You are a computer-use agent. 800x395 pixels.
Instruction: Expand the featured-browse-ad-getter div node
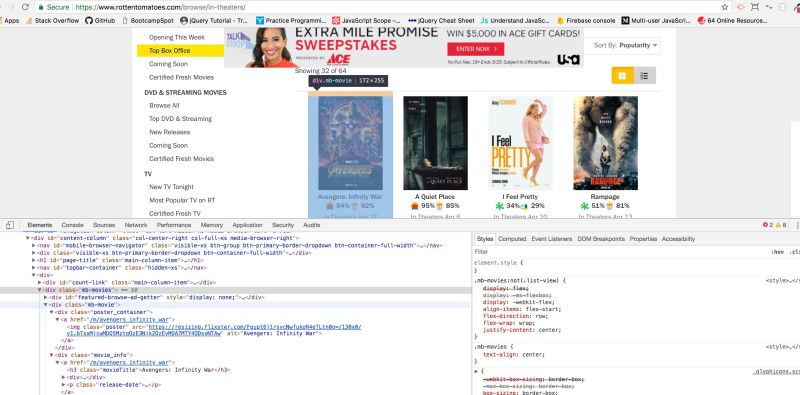click(x=45, y=297)
